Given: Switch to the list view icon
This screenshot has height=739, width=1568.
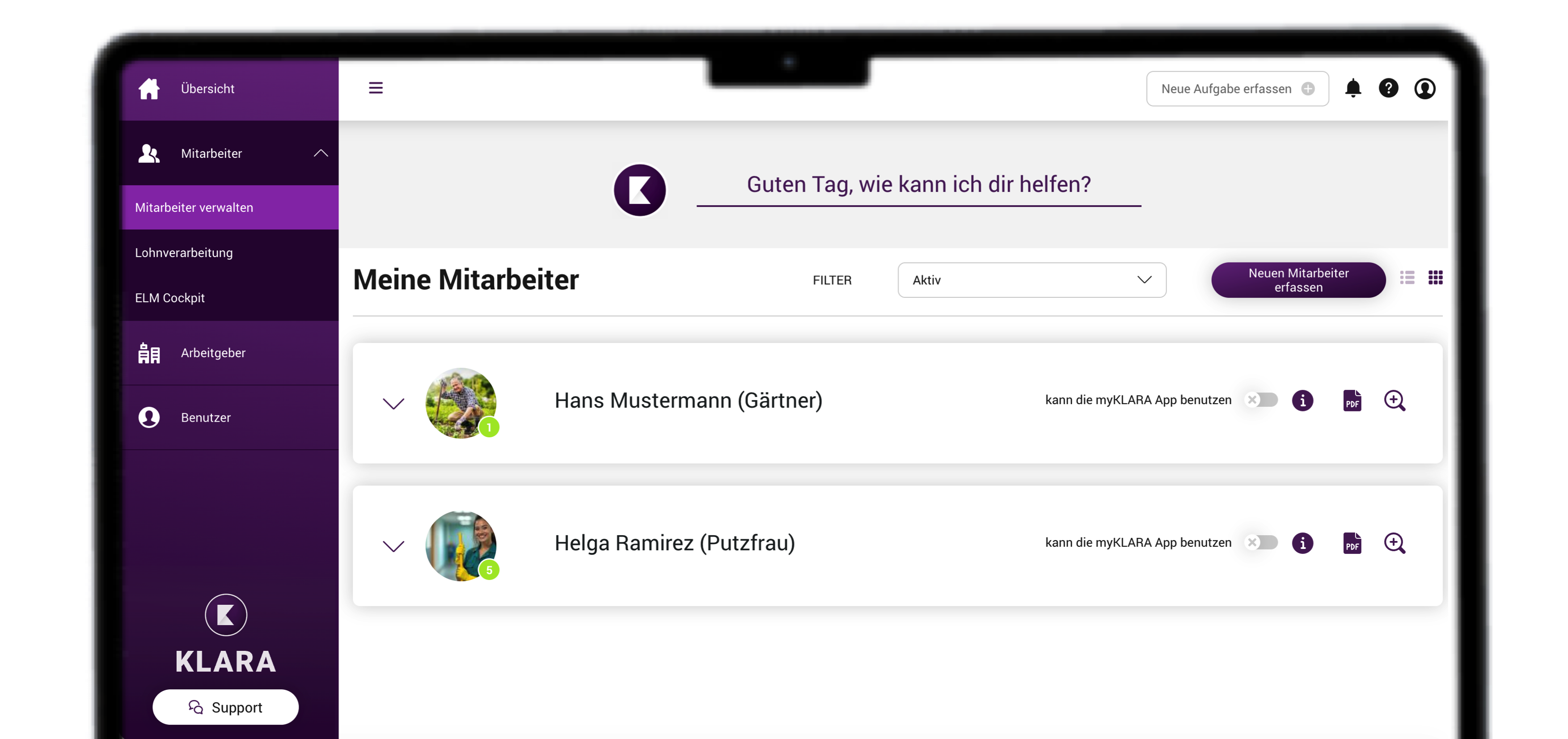Looking at the screenshot, I should click(1407, 278).
